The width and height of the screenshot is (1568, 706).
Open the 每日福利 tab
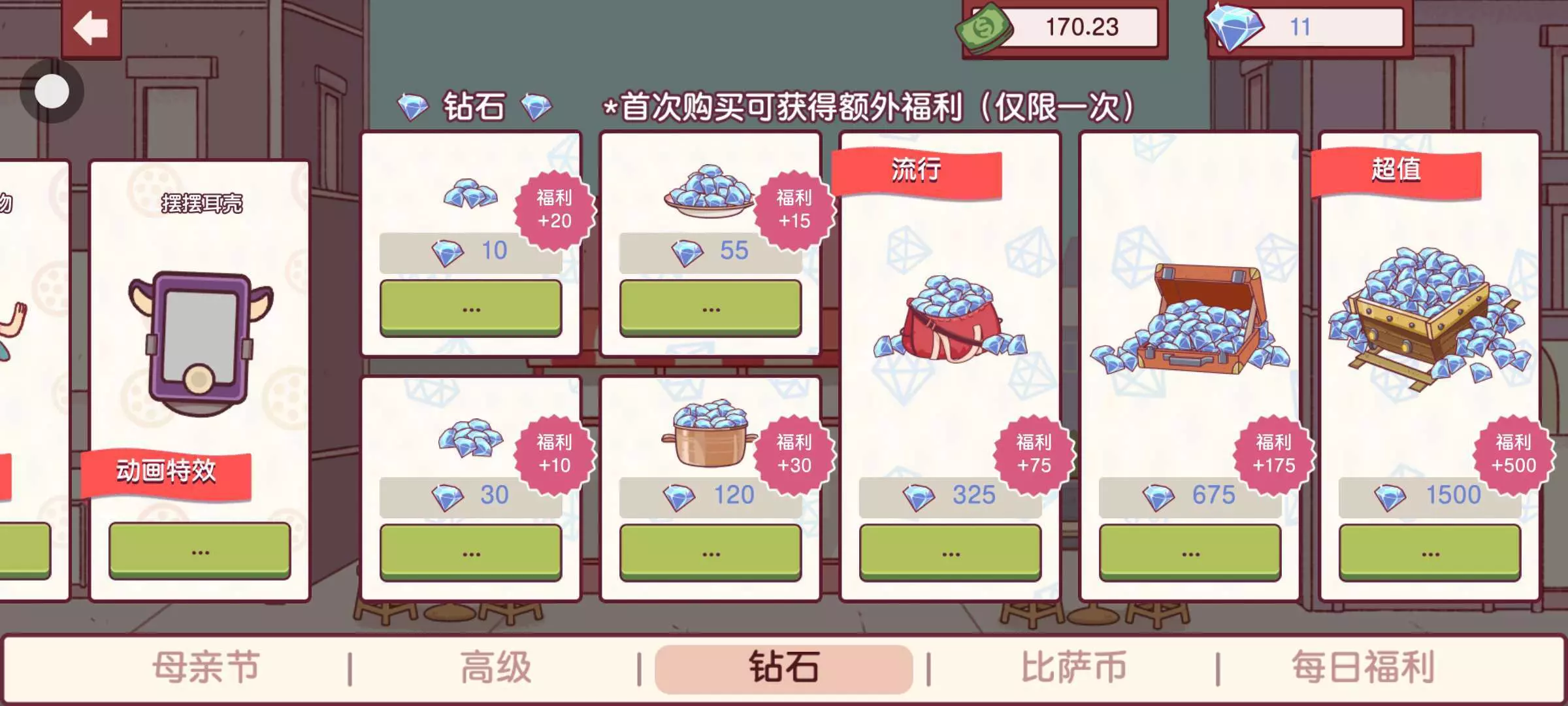pyautogui.click(x=1363, y=667)
